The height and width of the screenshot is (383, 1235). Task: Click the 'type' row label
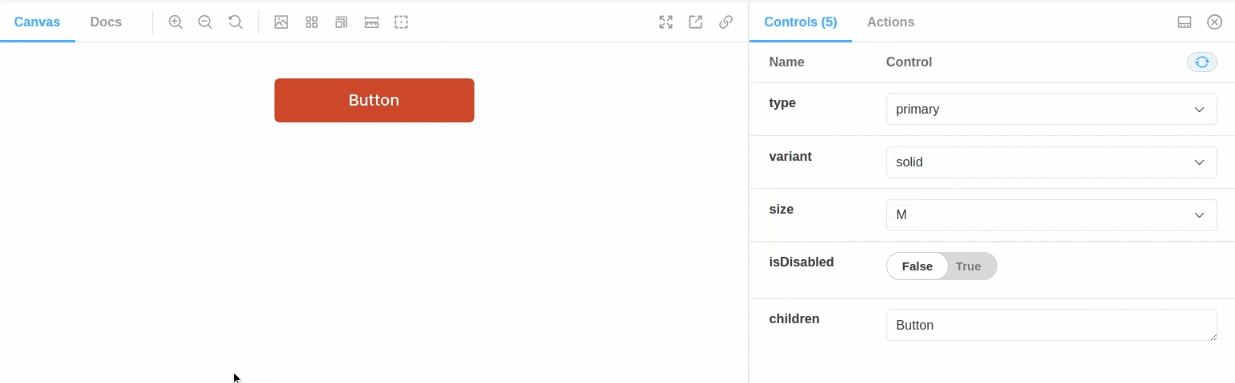782,103
